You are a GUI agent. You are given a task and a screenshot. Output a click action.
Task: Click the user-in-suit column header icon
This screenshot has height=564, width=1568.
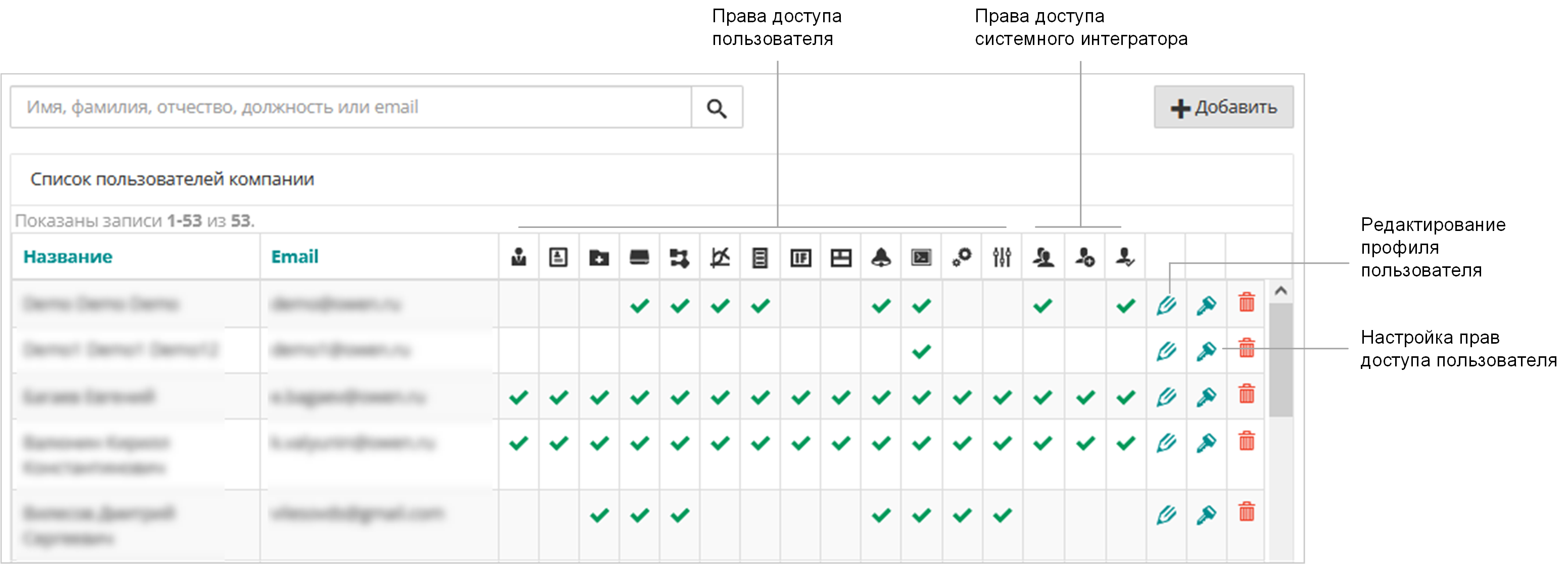click(518, 258)
